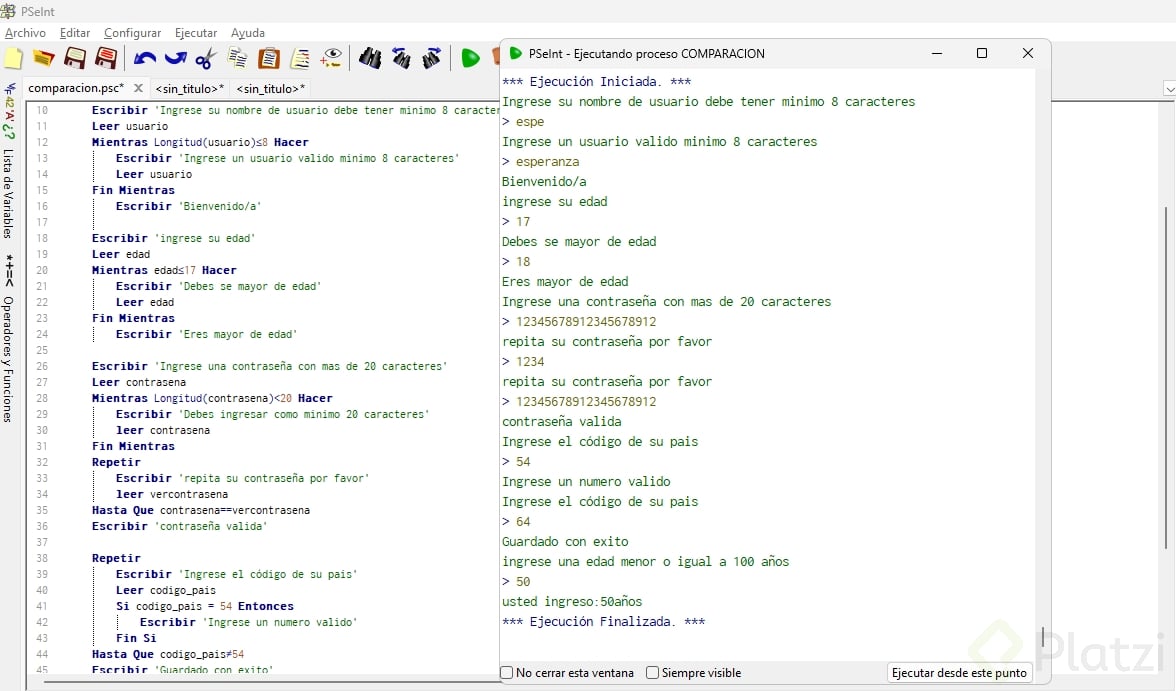Click code line 'leer vercontrasena'
The height and width of the screenshot is (691, 1176).
point(172,494)
